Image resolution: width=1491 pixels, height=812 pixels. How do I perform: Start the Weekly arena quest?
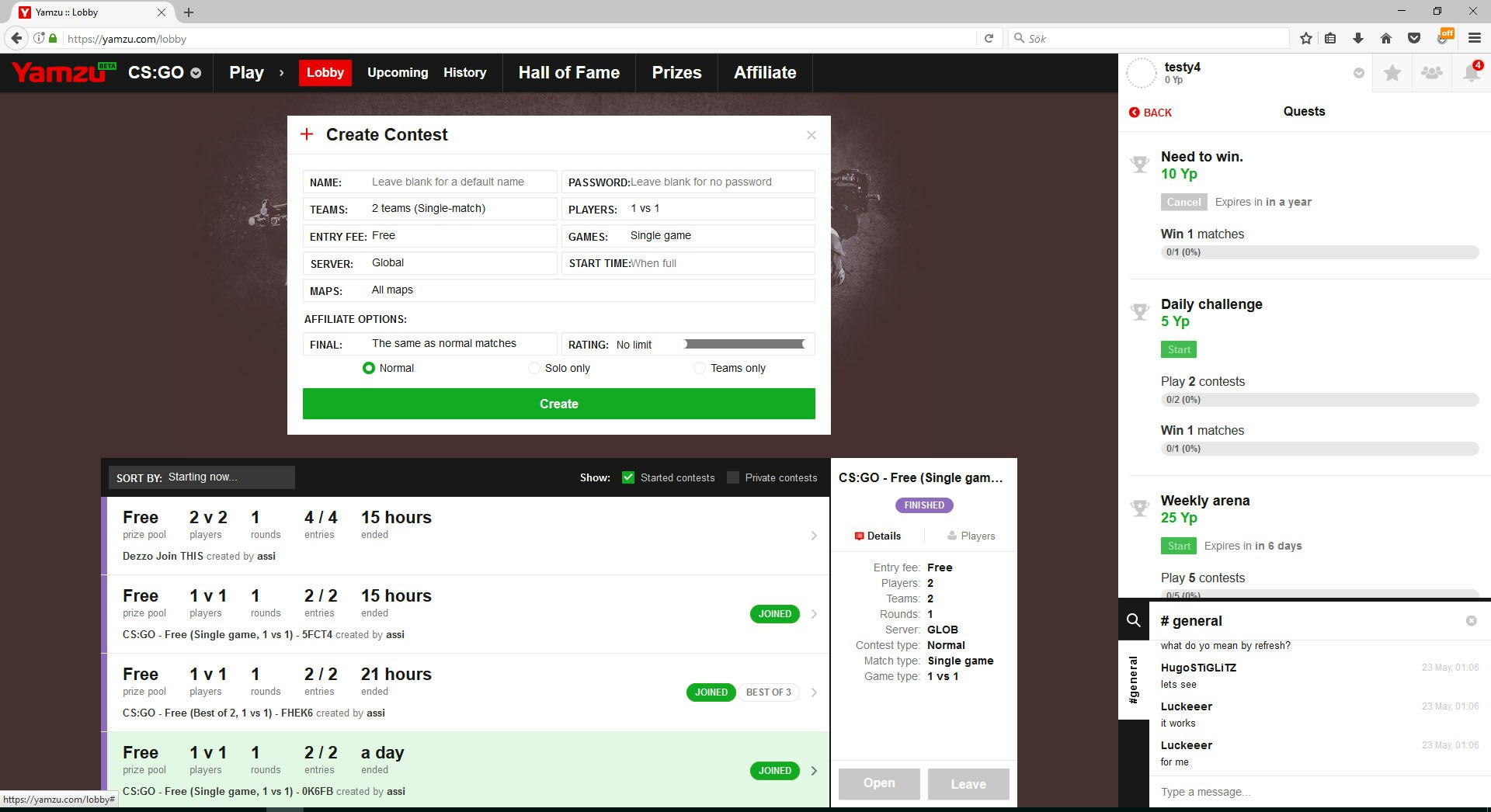1179,546
